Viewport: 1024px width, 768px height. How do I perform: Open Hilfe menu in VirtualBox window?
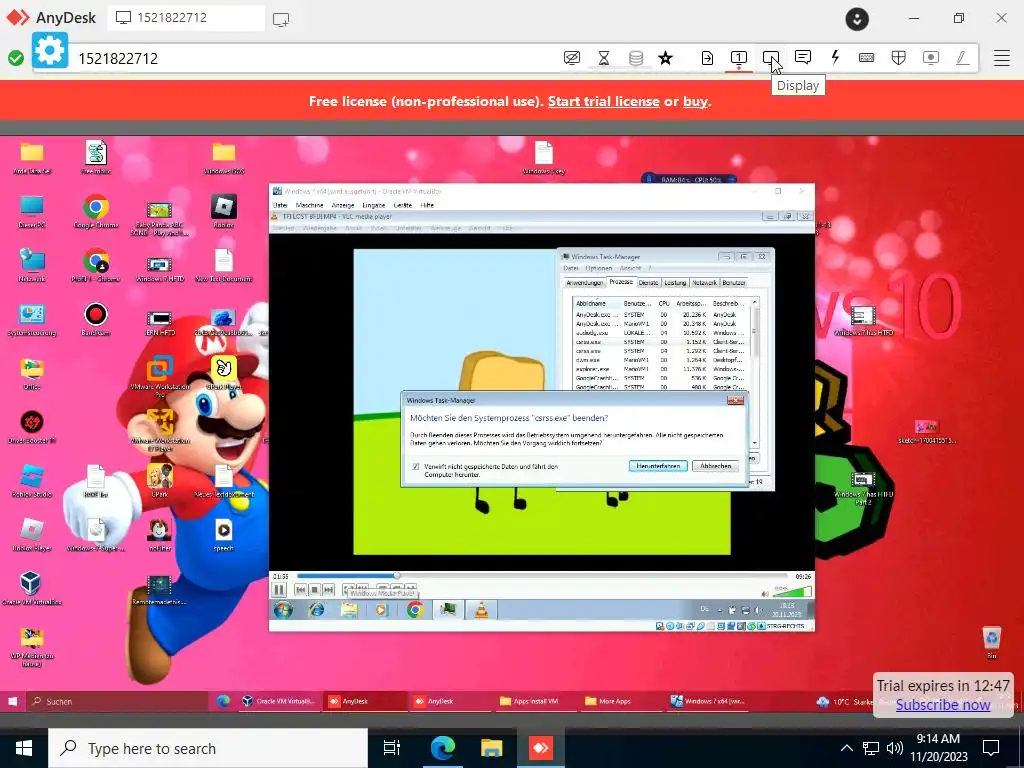tap(426, 205)
